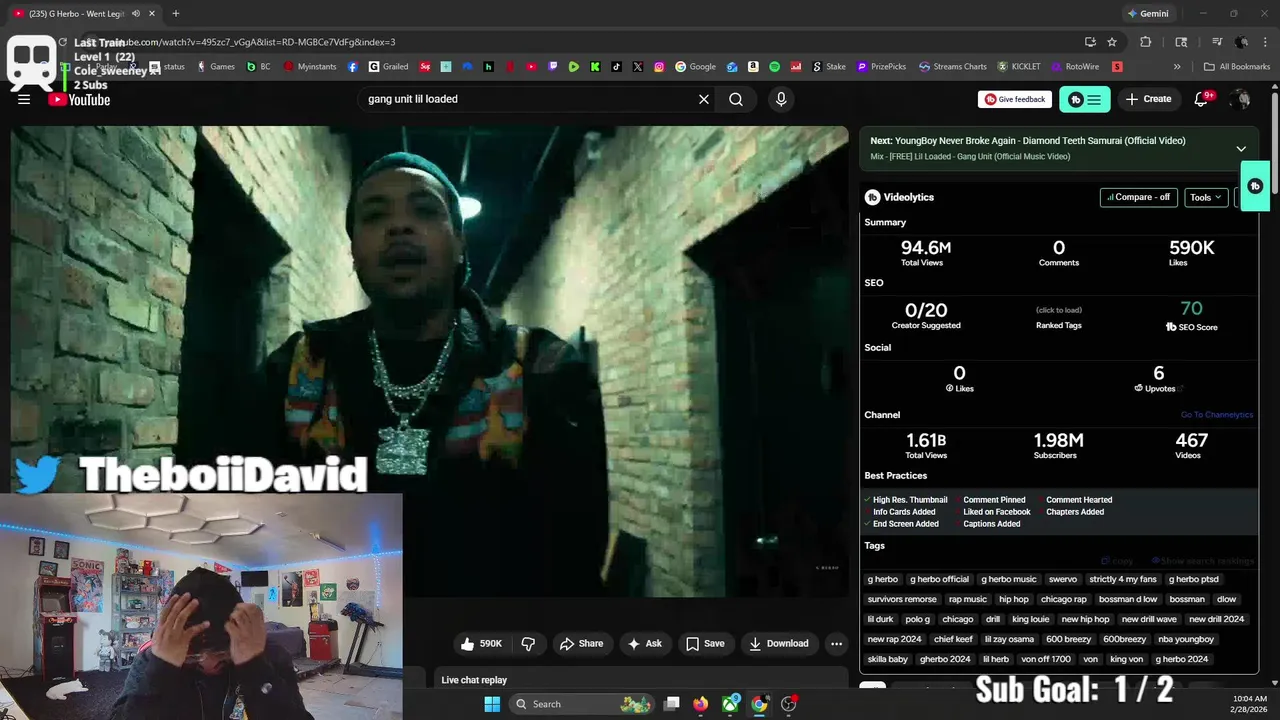Click the video player

[430, 360]
